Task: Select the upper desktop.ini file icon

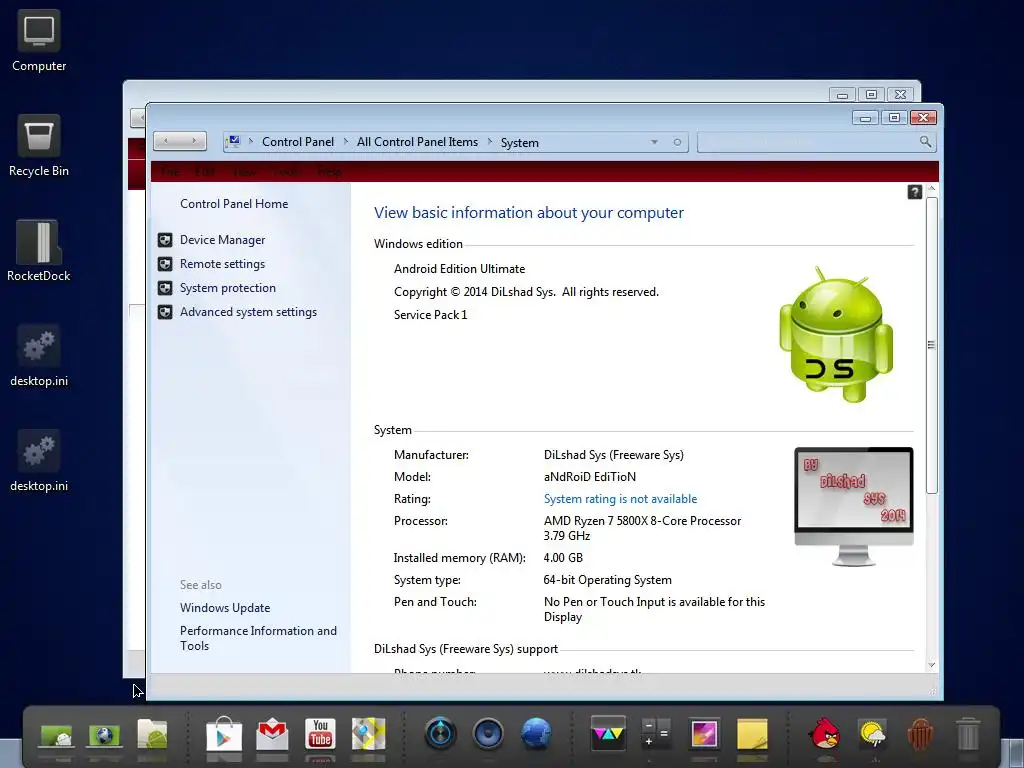Action: tap(39, 356)
